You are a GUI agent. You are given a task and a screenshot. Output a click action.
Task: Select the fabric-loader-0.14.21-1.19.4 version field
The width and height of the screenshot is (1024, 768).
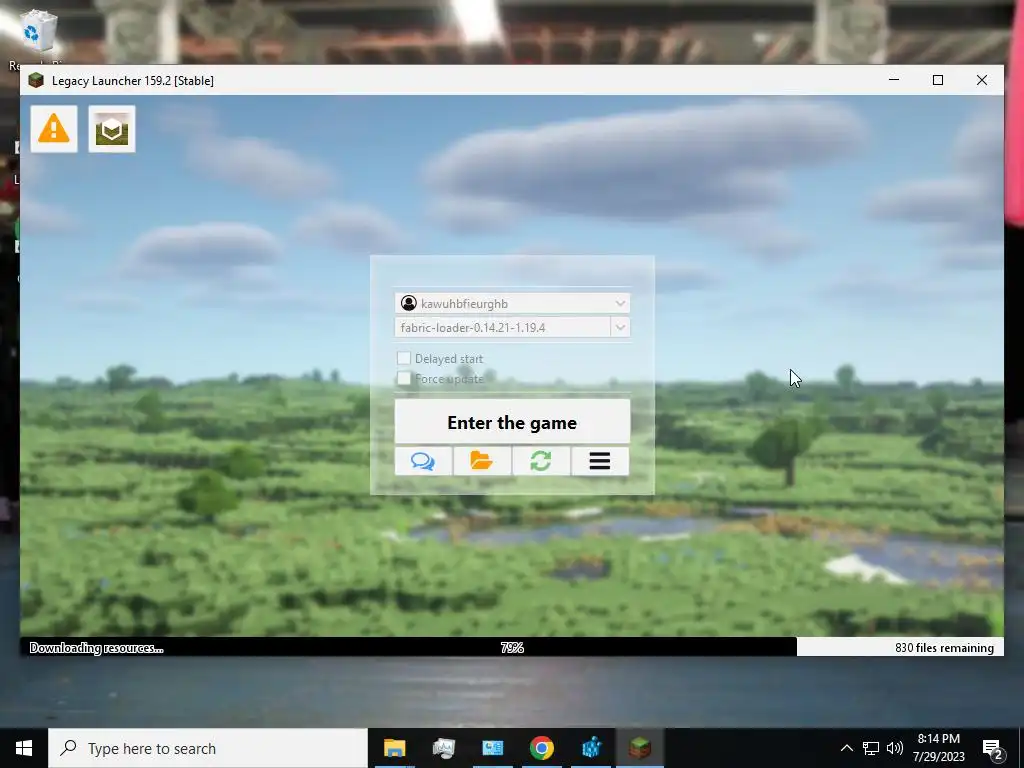tap(502, 327)
